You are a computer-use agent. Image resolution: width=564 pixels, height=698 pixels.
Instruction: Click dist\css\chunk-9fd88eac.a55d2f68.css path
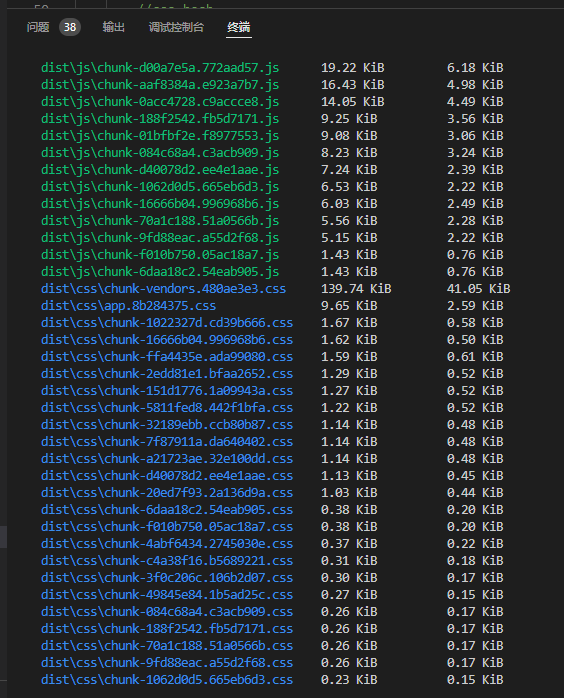point(167,663)
